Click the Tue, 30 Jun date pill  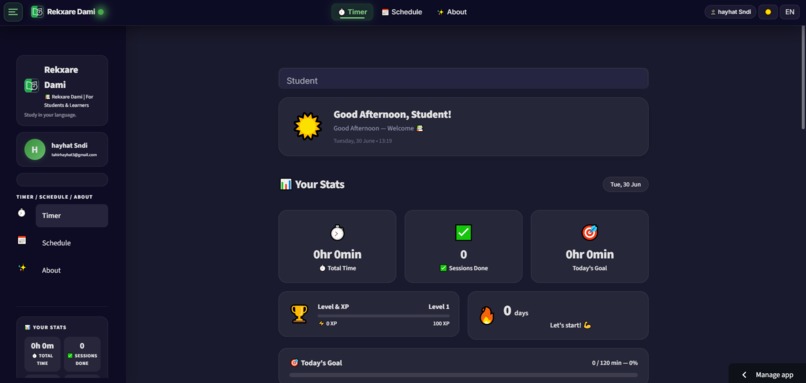pos(625,185)
